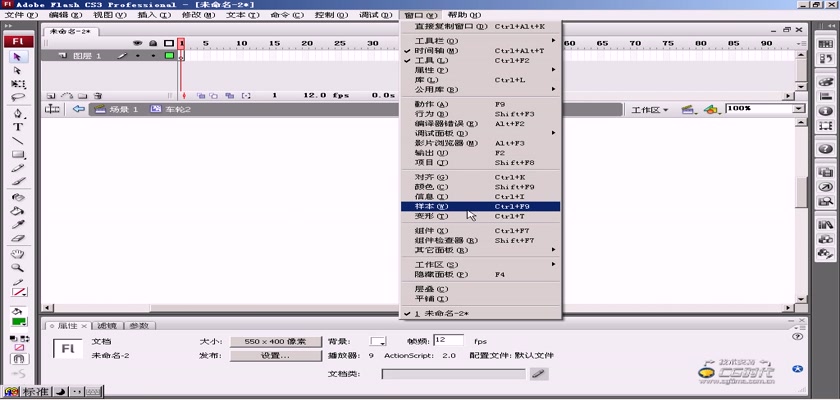Select the Zoom magnifier tool
Screen dimensions: 840x400
pos(18,268)
